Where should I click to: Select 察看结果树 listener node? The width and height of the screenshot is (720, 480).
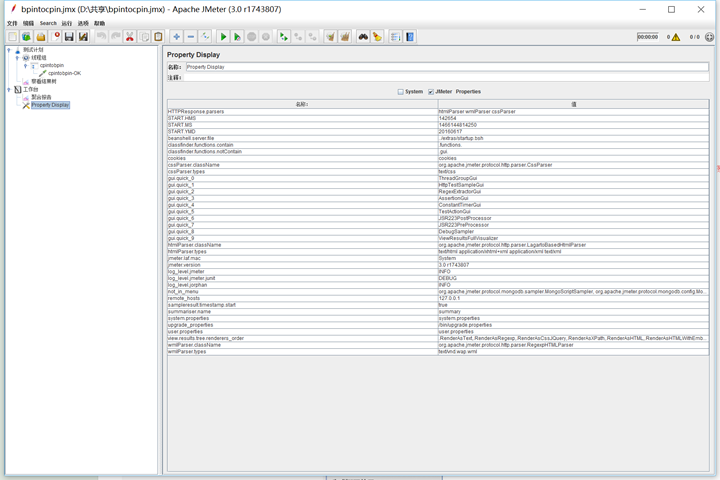[44, 82]
